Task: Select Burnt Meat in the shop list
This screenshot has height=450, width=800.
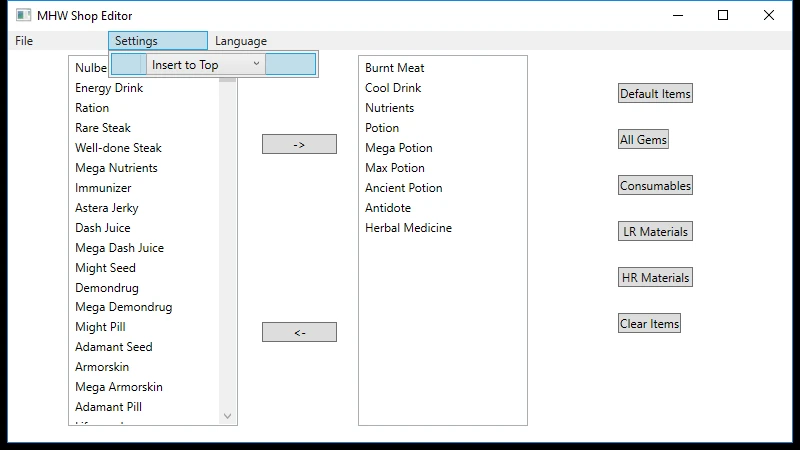Action: [x=394, y=68]
